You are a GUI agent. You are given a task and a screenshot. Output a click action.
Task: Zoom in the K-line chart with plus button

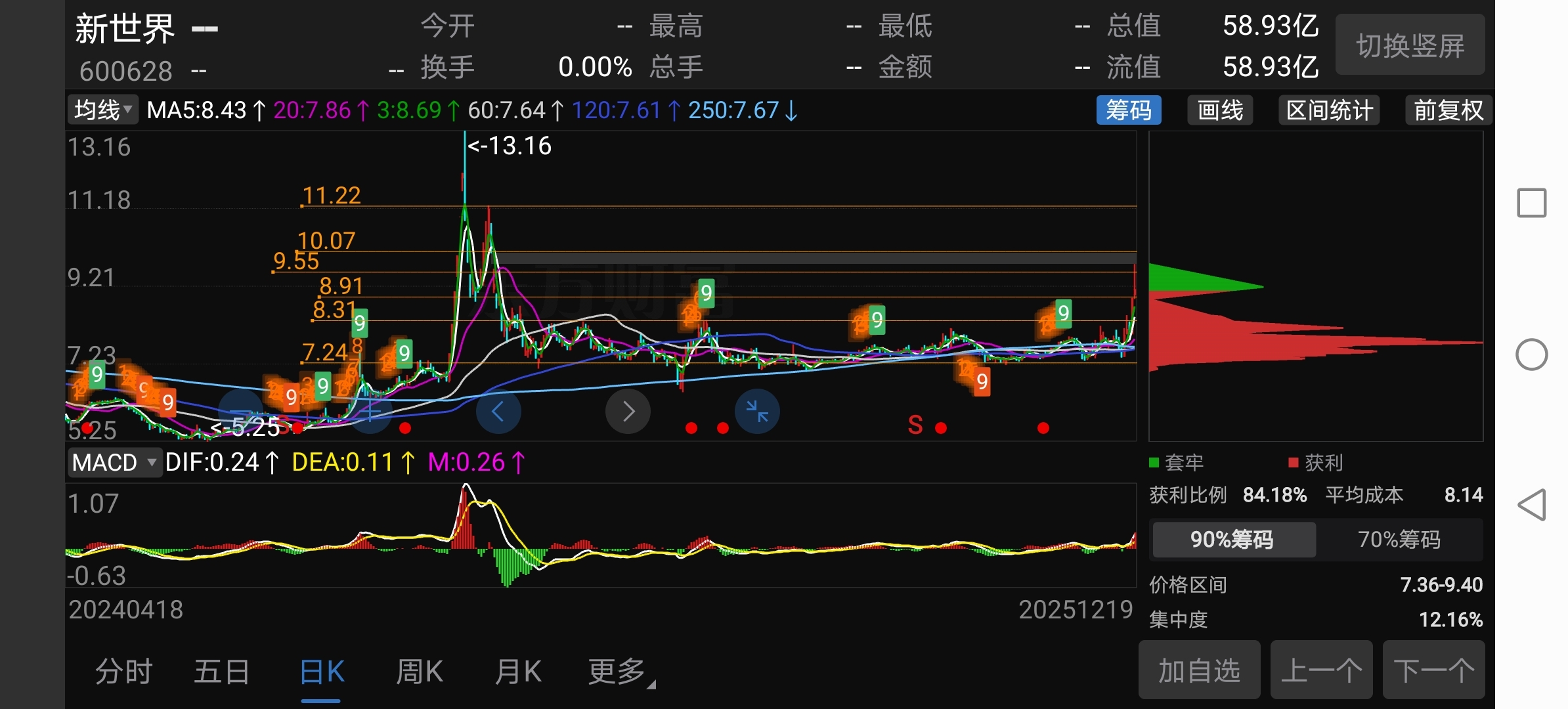tap(370, 412)
